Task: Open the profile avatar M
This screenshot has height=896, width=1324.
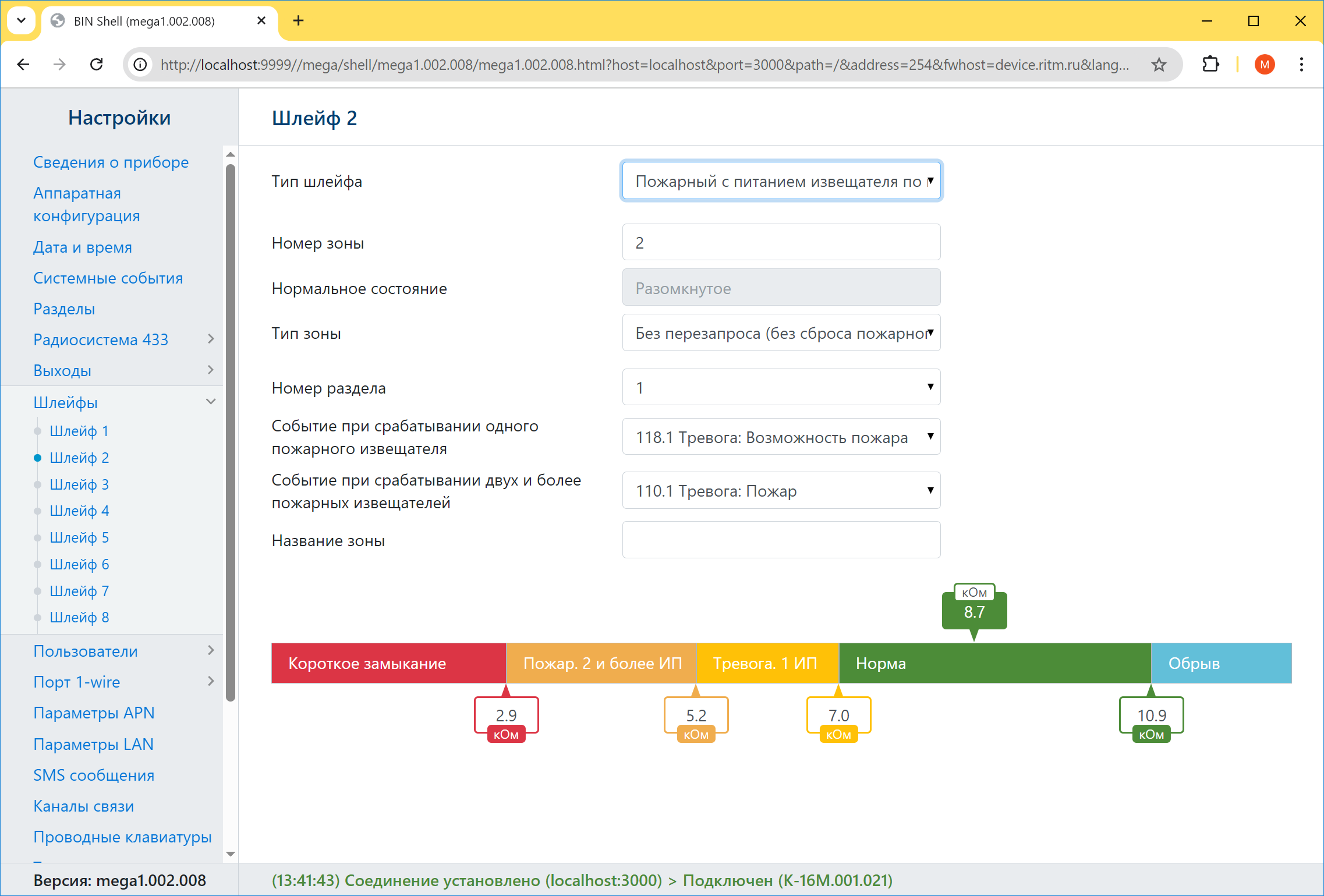Action: pos(1265,64)
